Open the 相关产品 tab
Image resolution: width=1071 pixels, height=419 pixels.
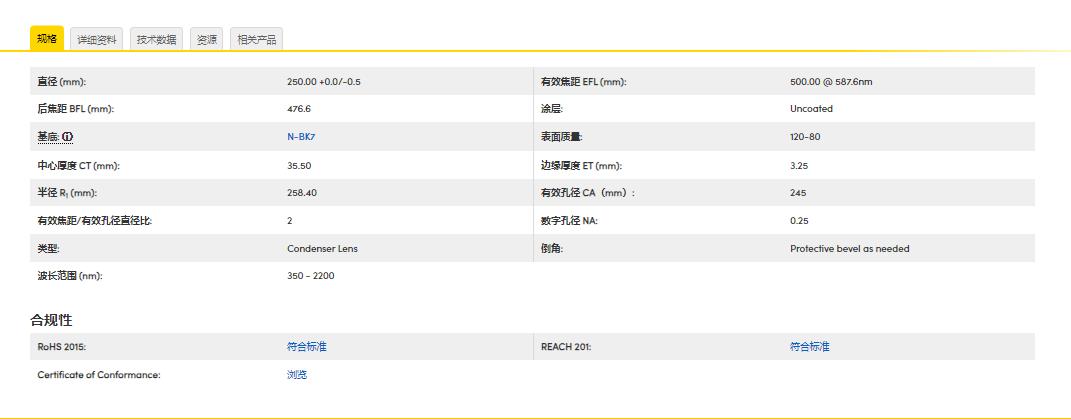click(x=256, y=40)
